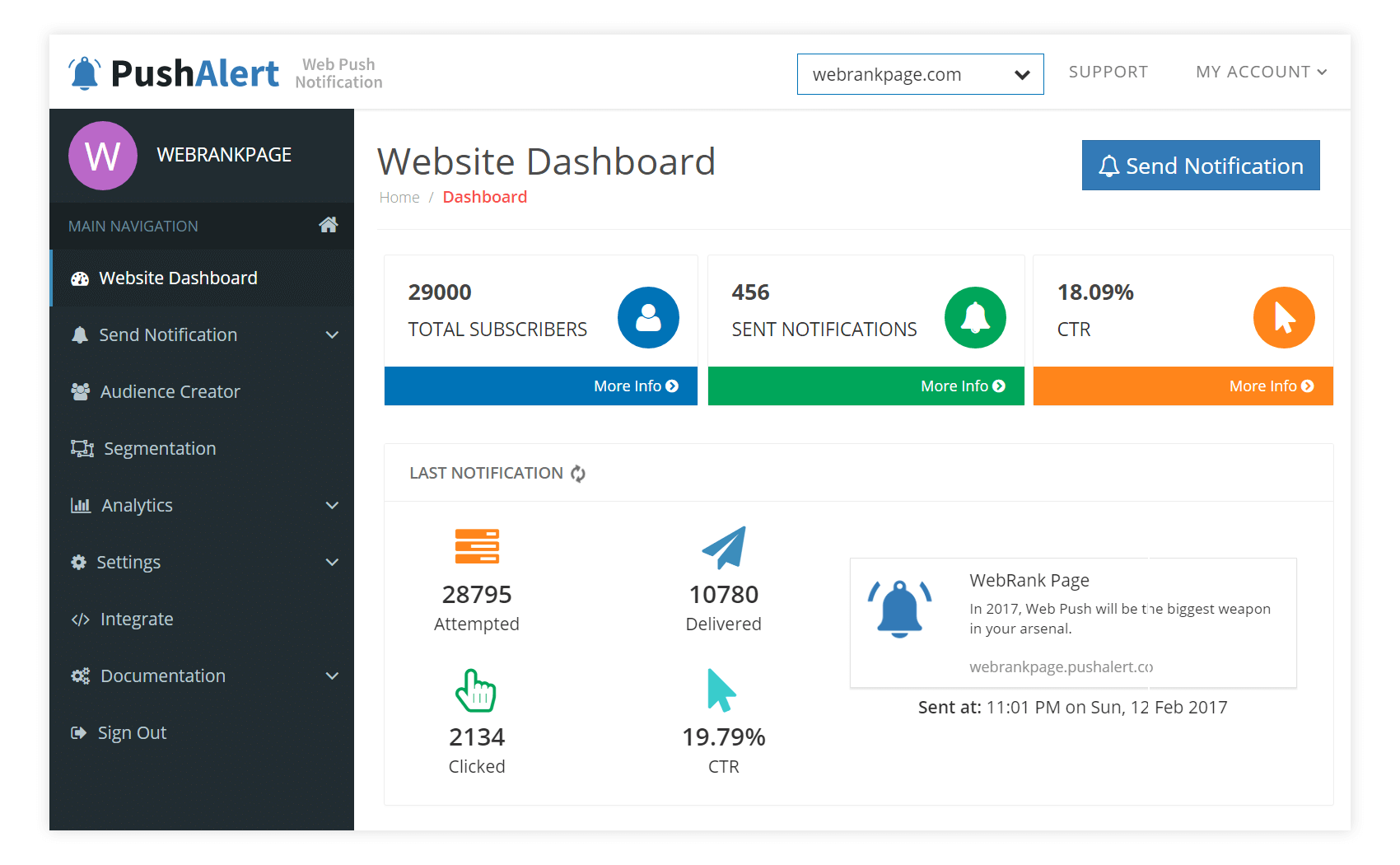Expand the Documentation section
This screenshot has height=865, width=1400.
coord(333,676)
